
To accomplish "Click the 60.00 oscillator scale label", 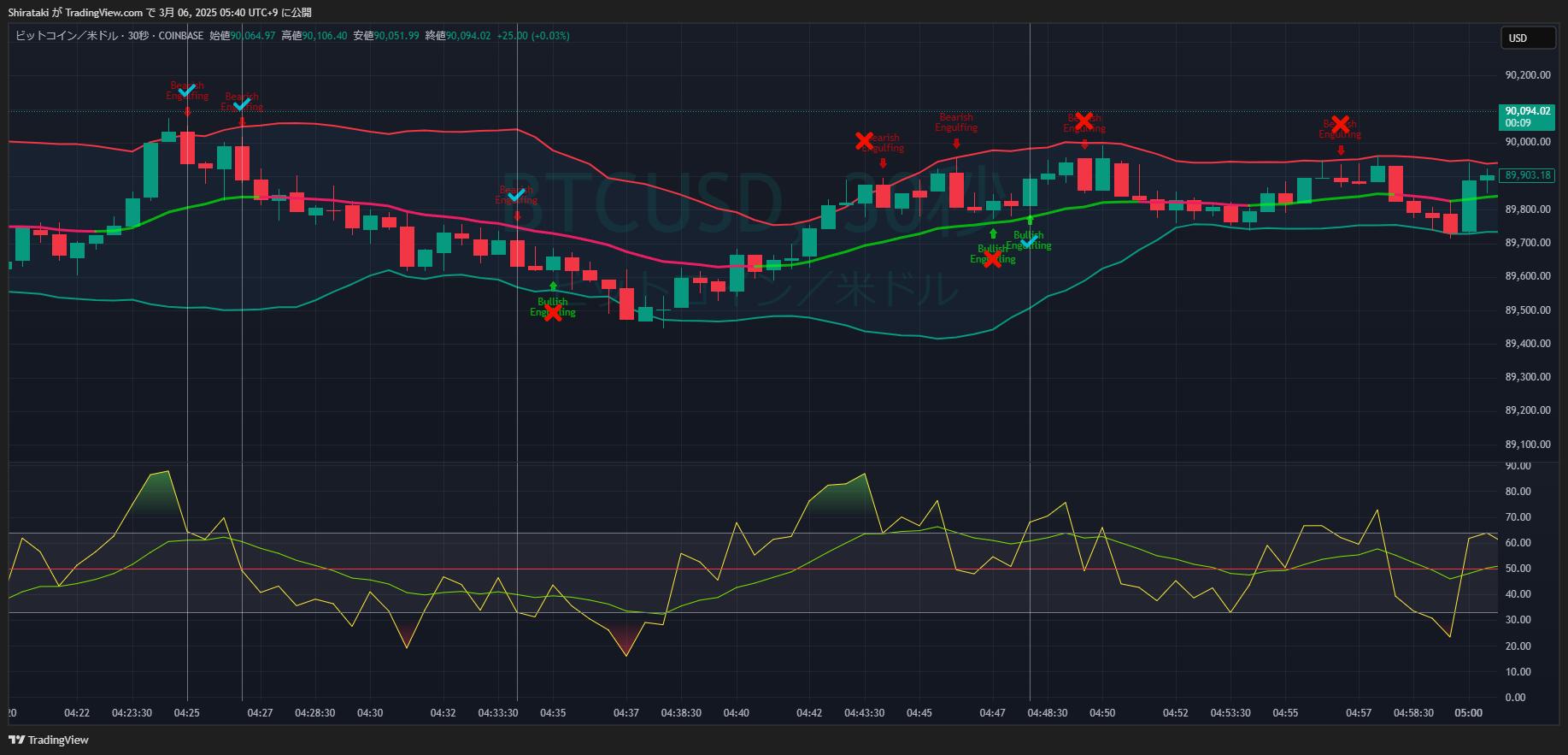I will (x=1518, y=543).
